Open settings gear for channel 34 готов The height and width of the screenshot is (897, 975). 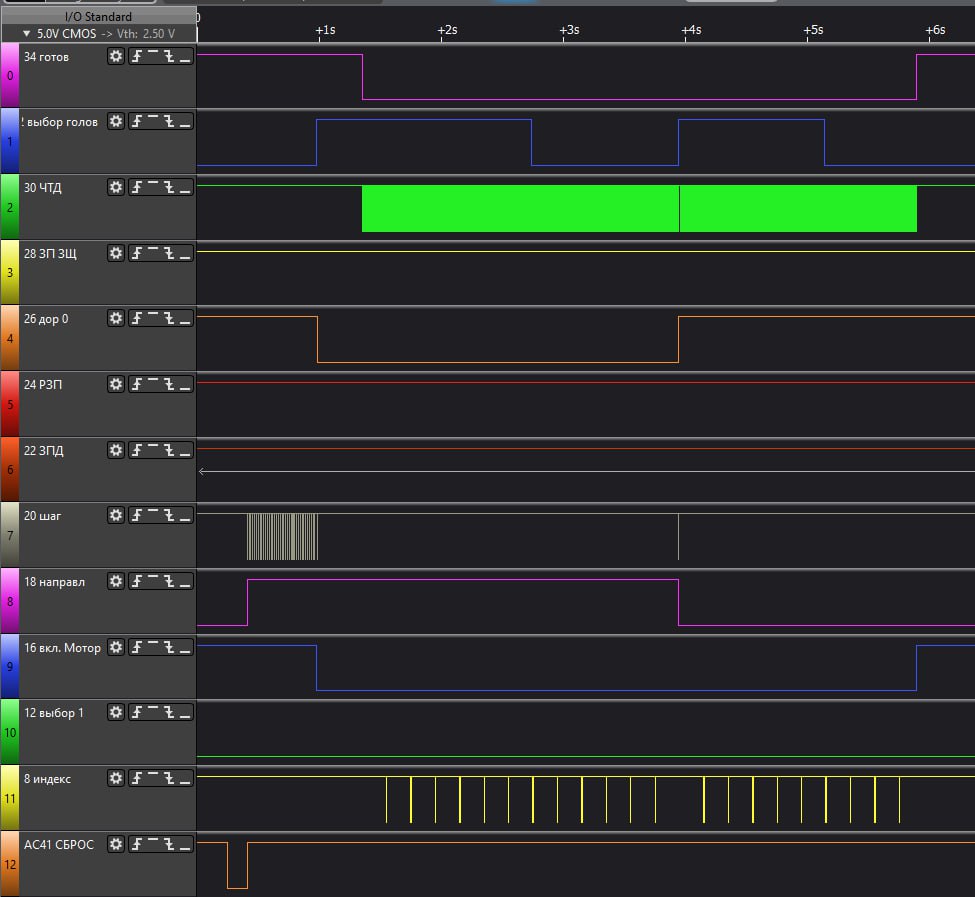coord(116,57)
